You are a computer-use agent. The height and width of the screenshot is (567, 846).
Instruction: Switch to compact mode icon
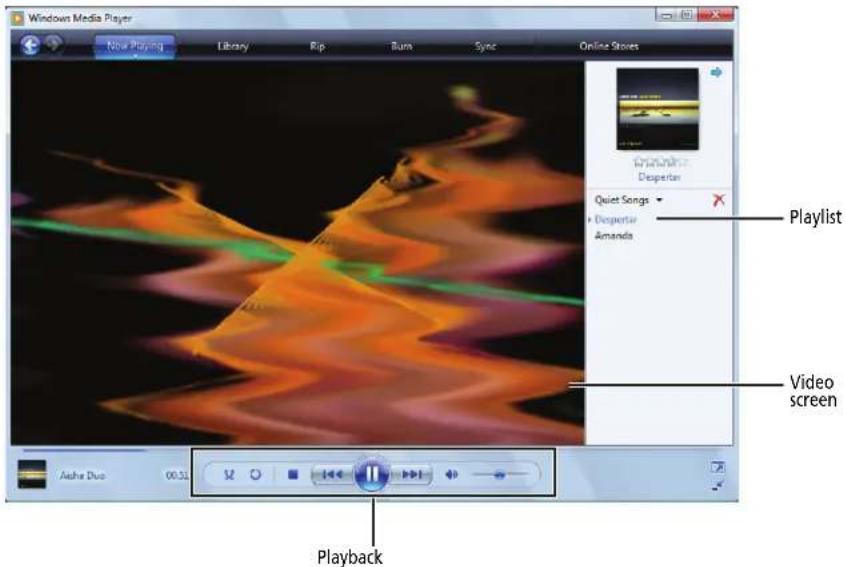[x=718, y=486]
